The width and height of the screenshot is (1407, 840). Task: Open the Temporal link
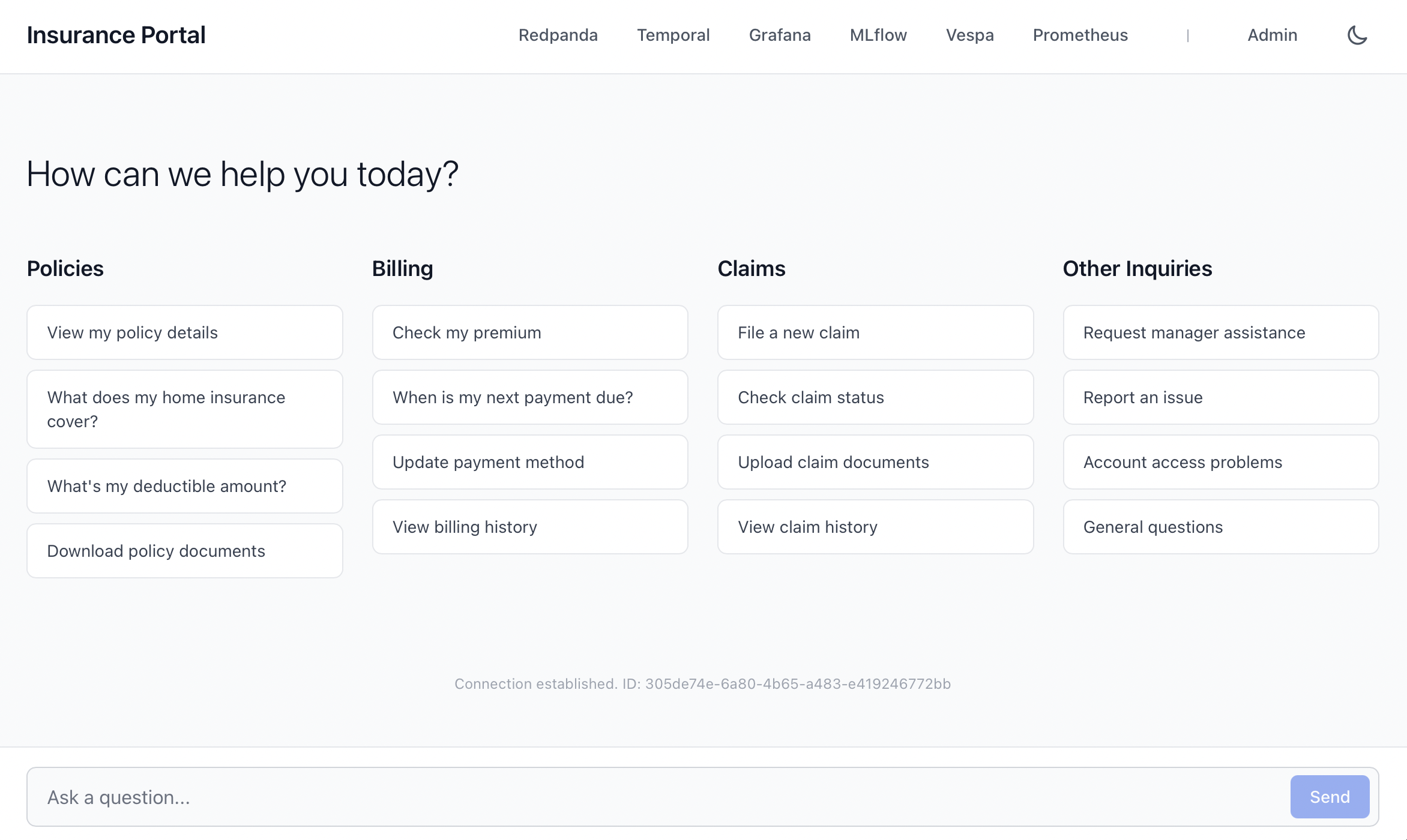pyautogui.click(x=673, y=35)
